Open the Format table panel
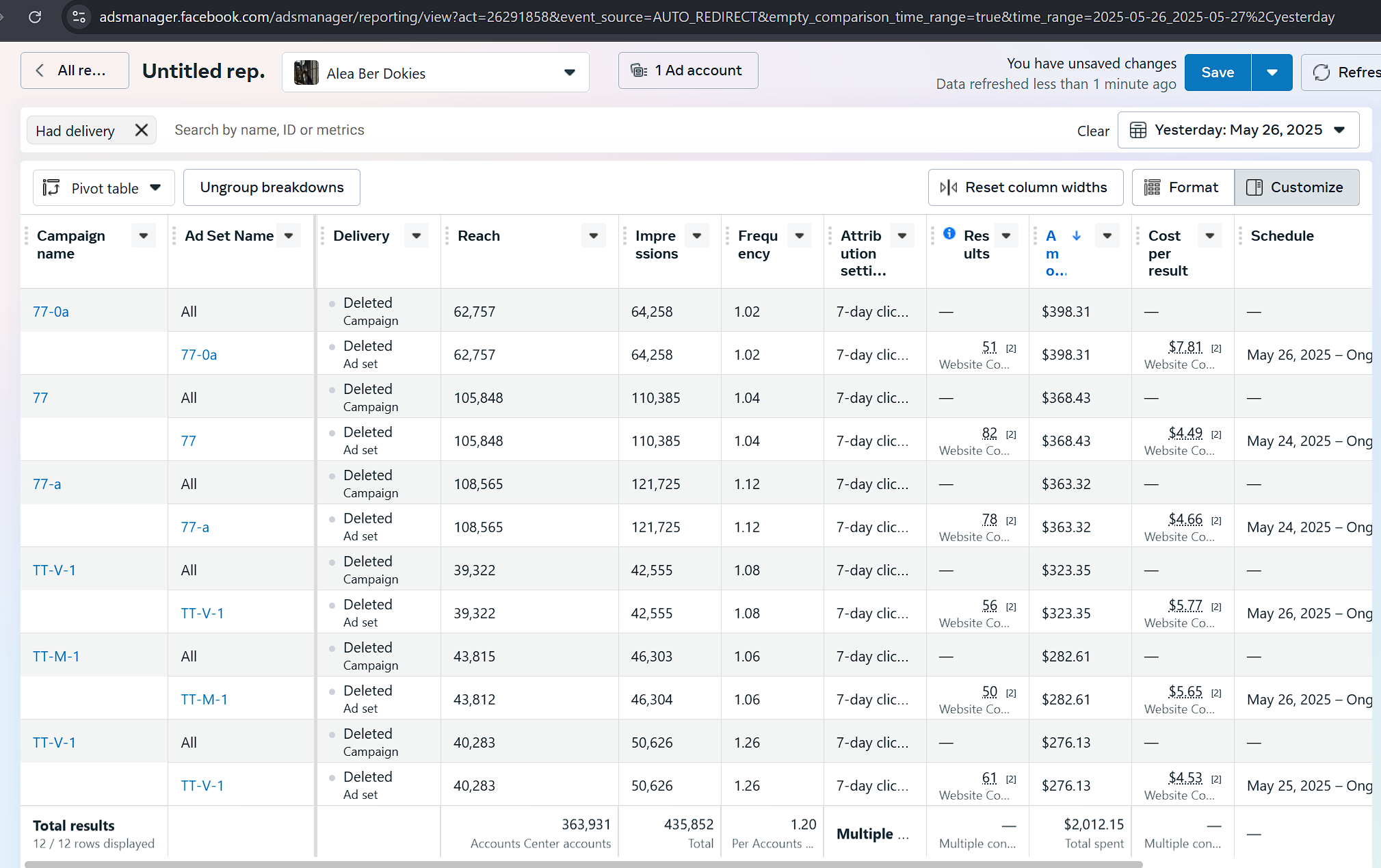1381x868 pixels. coord(1183,187)
